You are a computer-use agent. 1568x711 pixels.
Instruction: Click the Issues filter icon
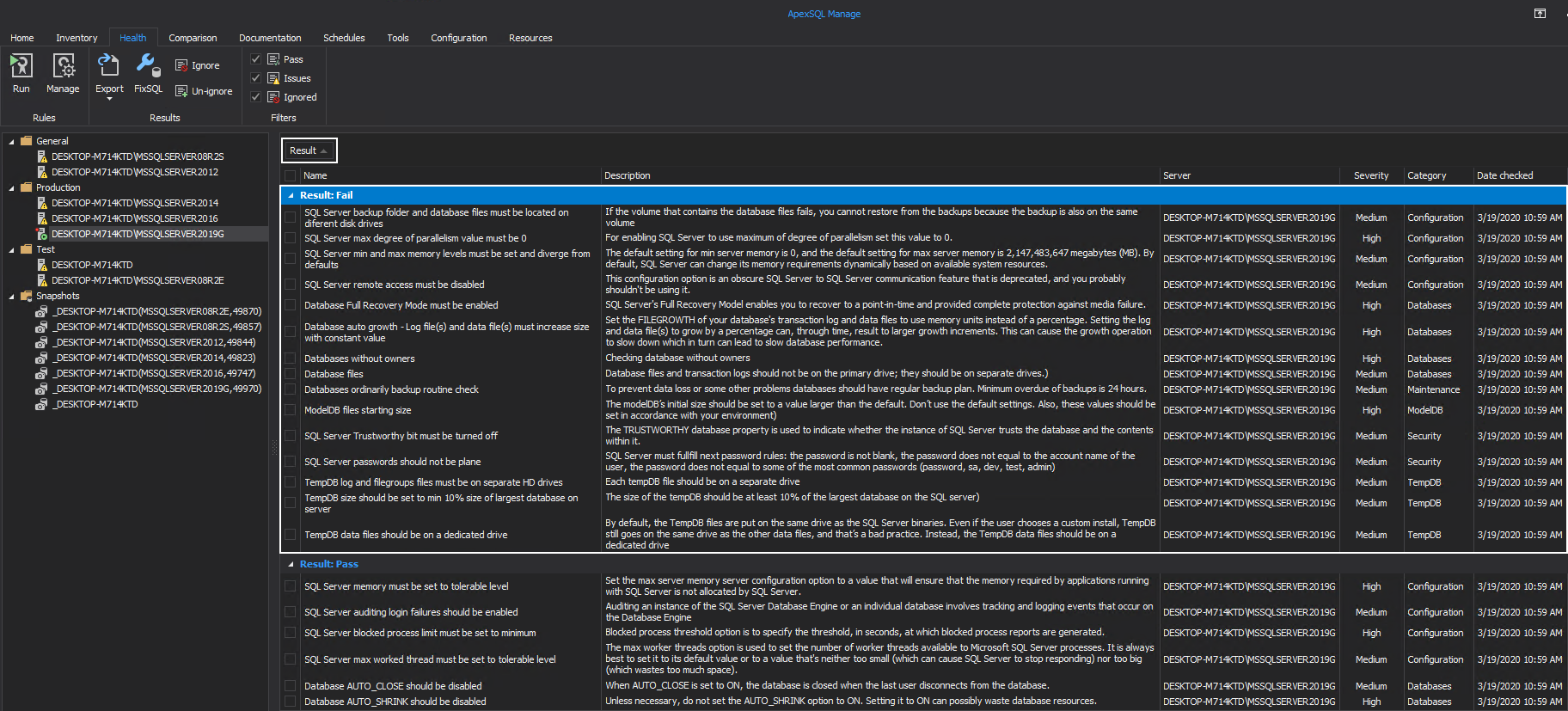[x=273, y=78]
